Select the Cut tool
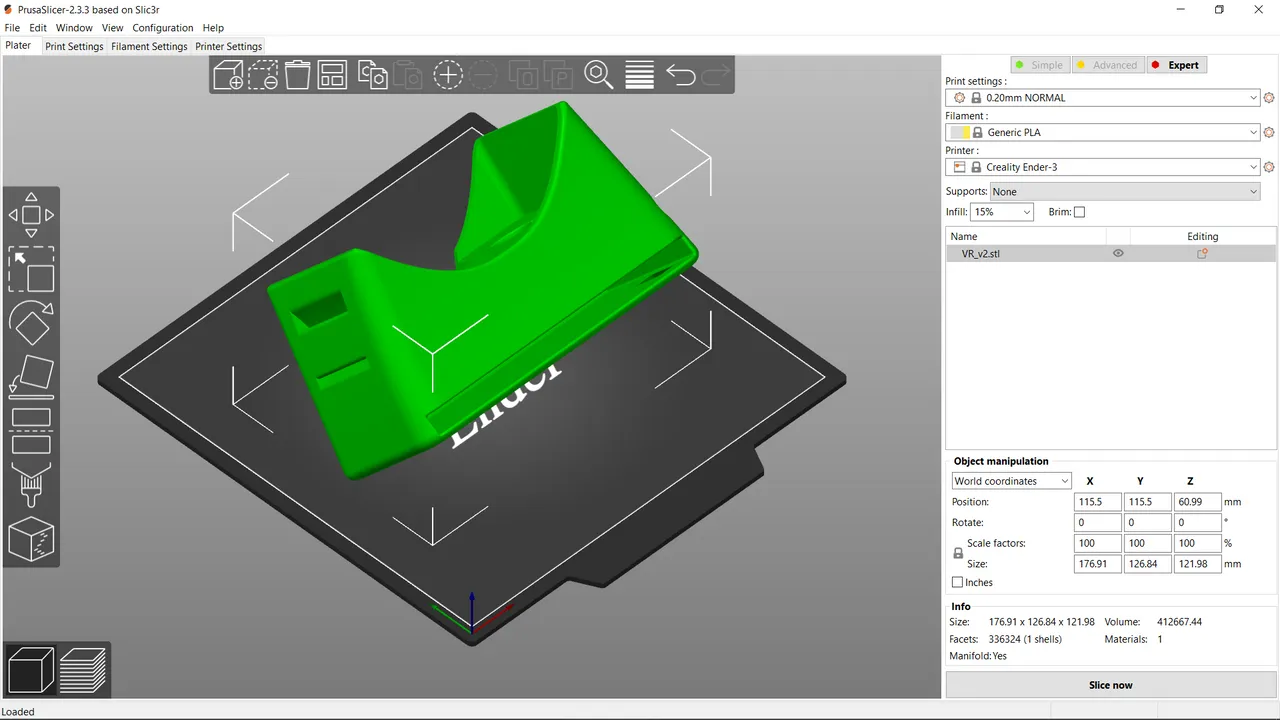 [x=31, y=430]
